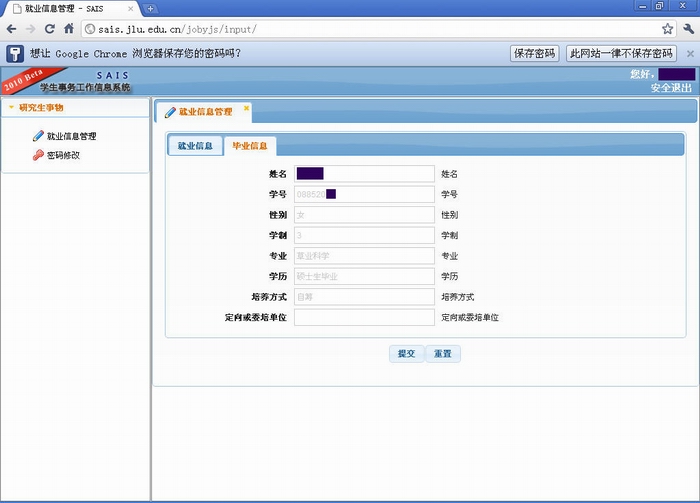Close the 就业信息管理 panel tab
The image size is (700, 503).
(247, 108)
